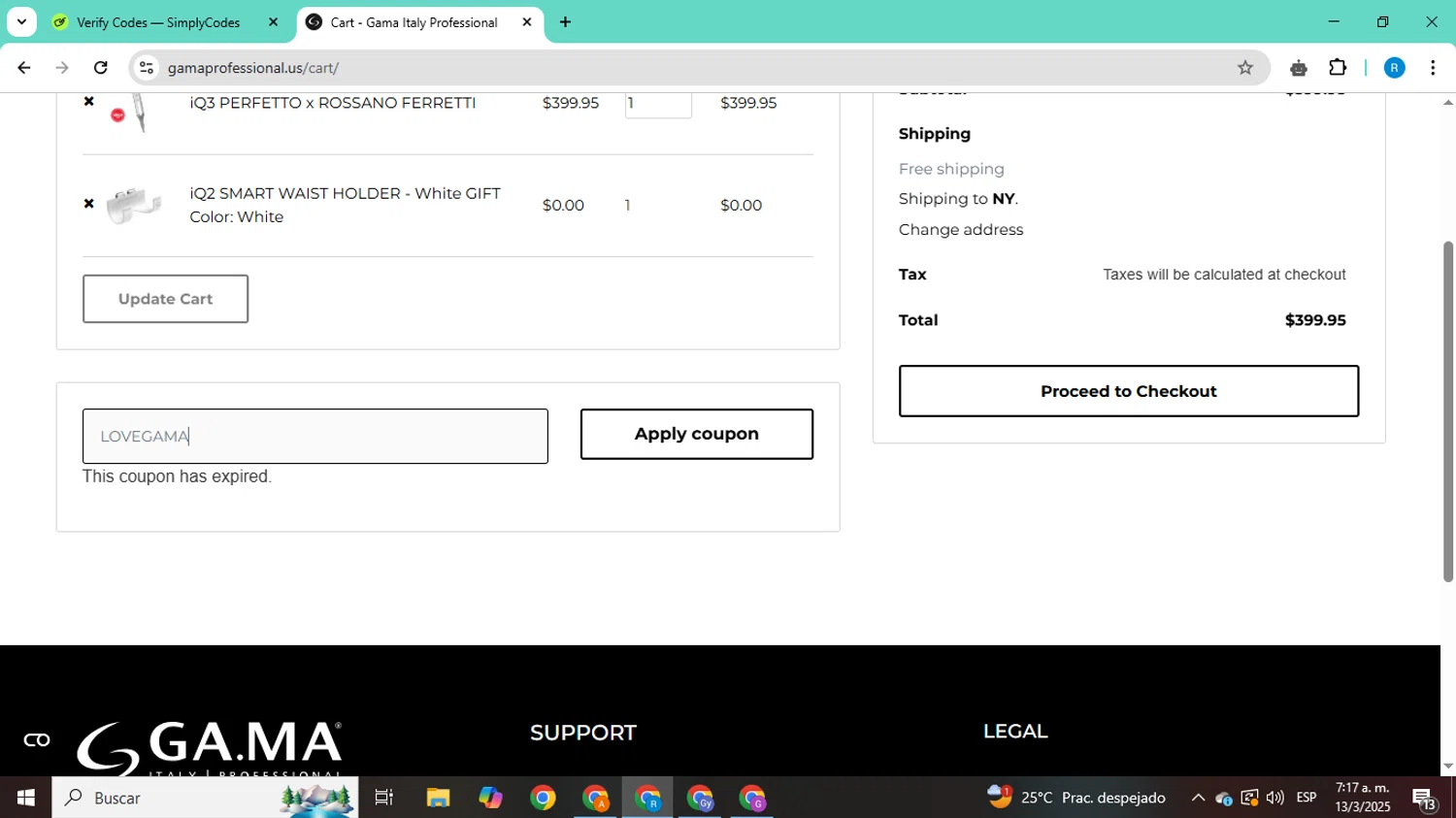Screen dimensions: 1456x818
Task: Open network icon in system tray
Action: point(1249,798)
